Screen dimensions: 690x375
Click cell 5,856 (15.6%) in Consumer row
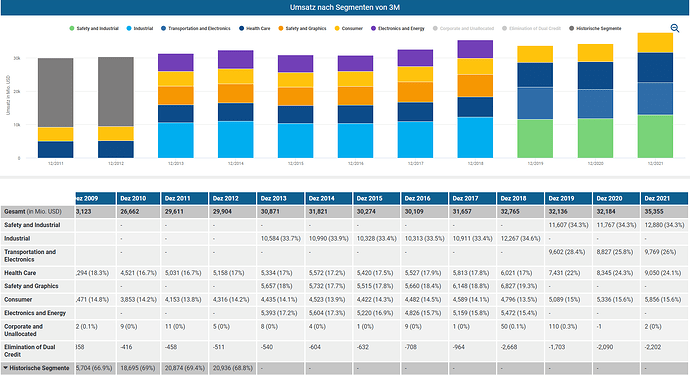pos(663,300)
